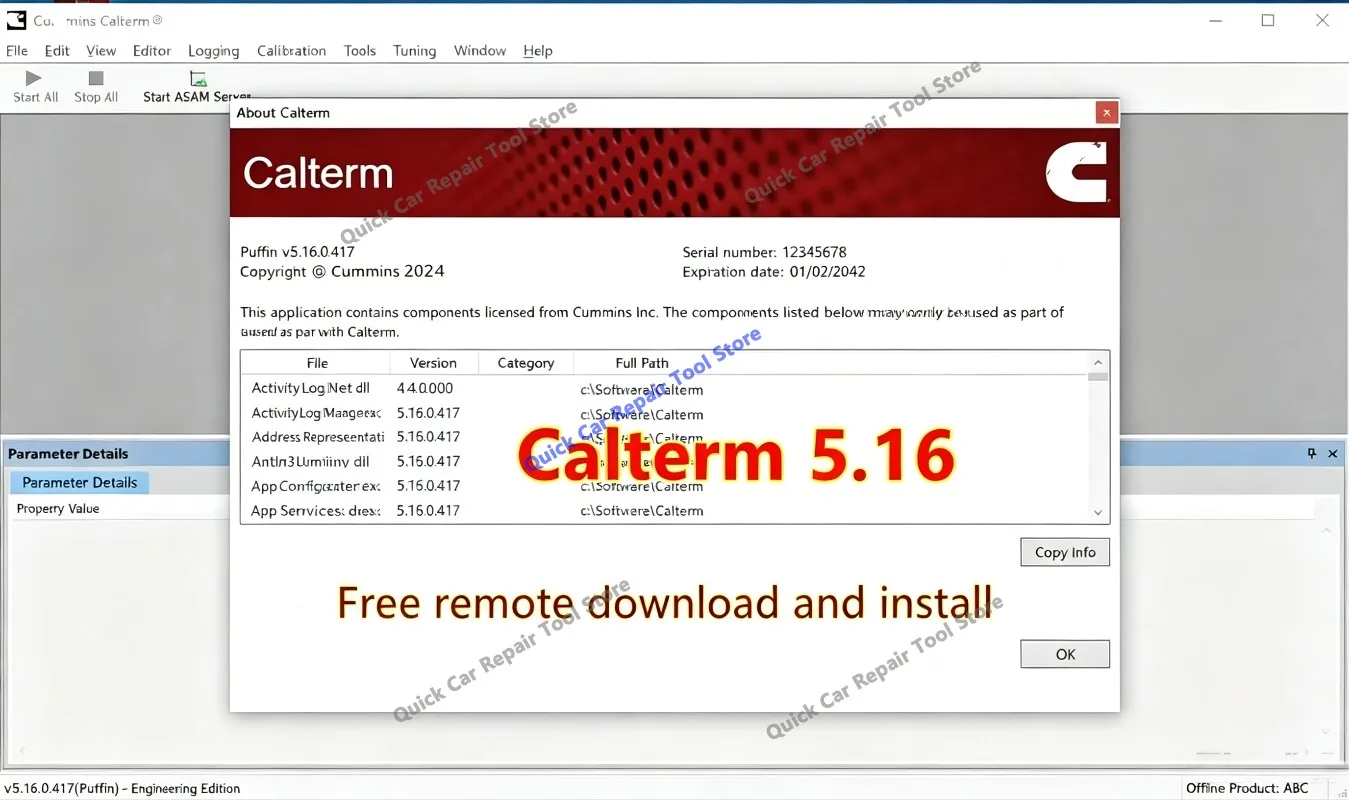This screenshot has width=1349, height=800.
Task: Click the Copy Info button
Action: tap(1065, 552)
